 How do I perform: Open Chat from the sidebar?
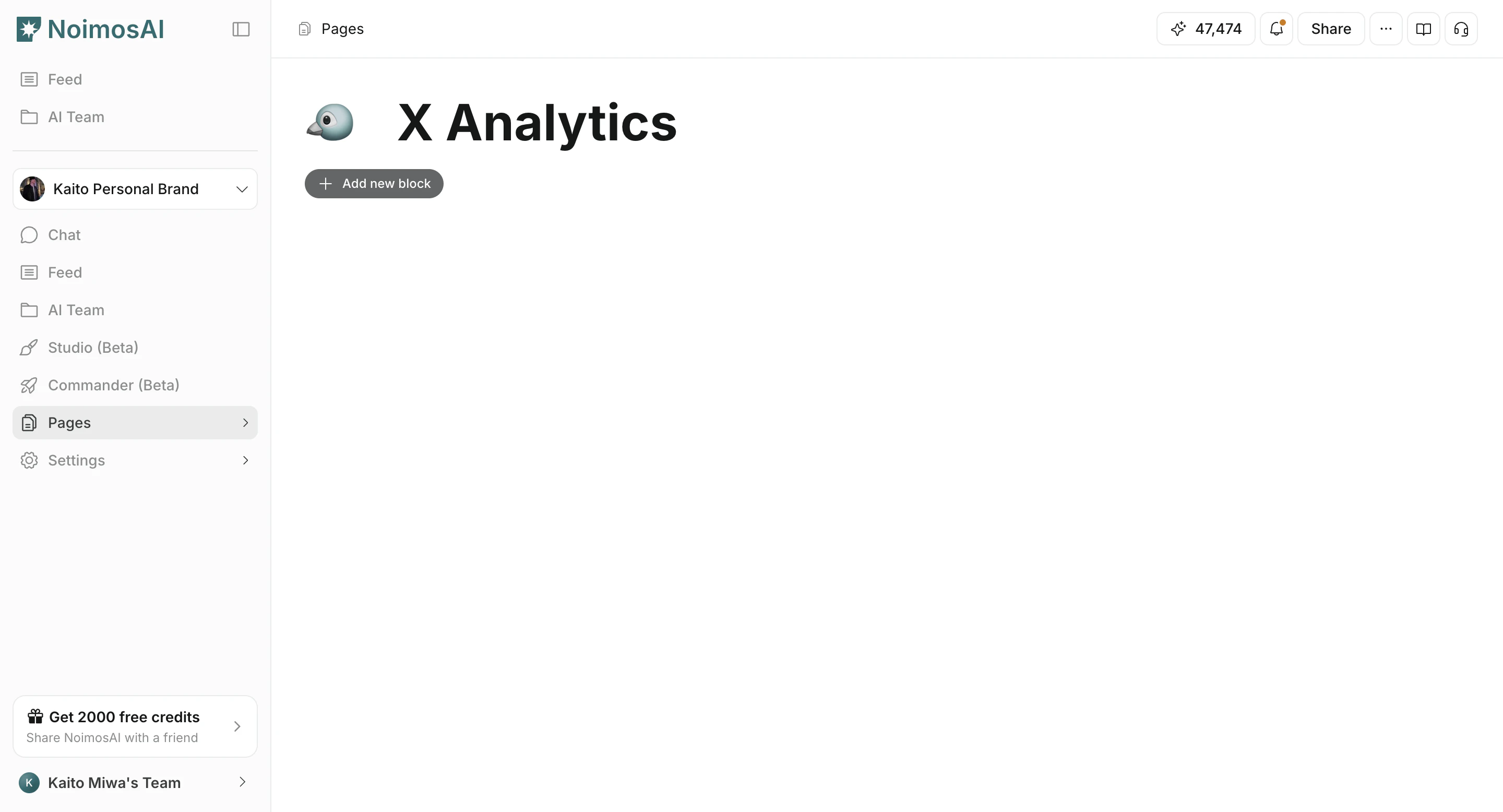(x=64, y=235)
